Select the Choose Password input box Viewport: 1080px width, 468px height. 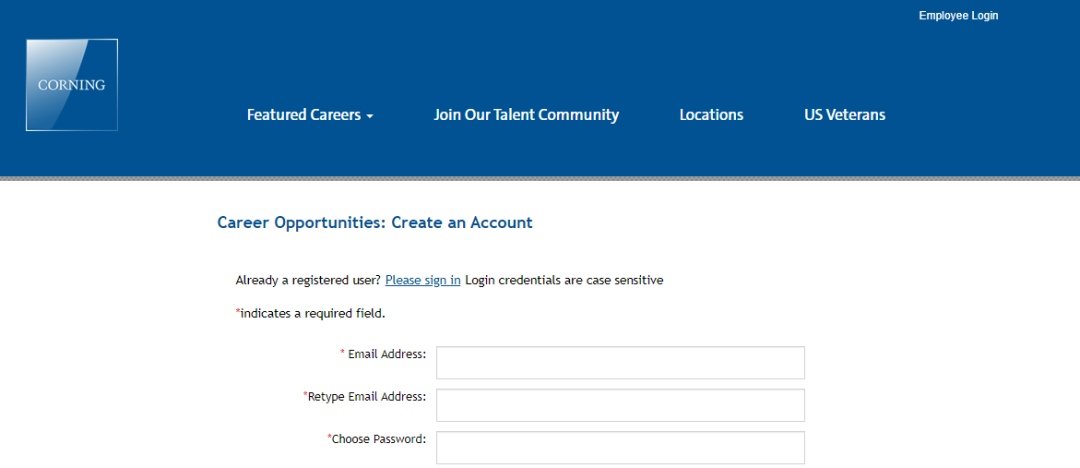point(620,447)
